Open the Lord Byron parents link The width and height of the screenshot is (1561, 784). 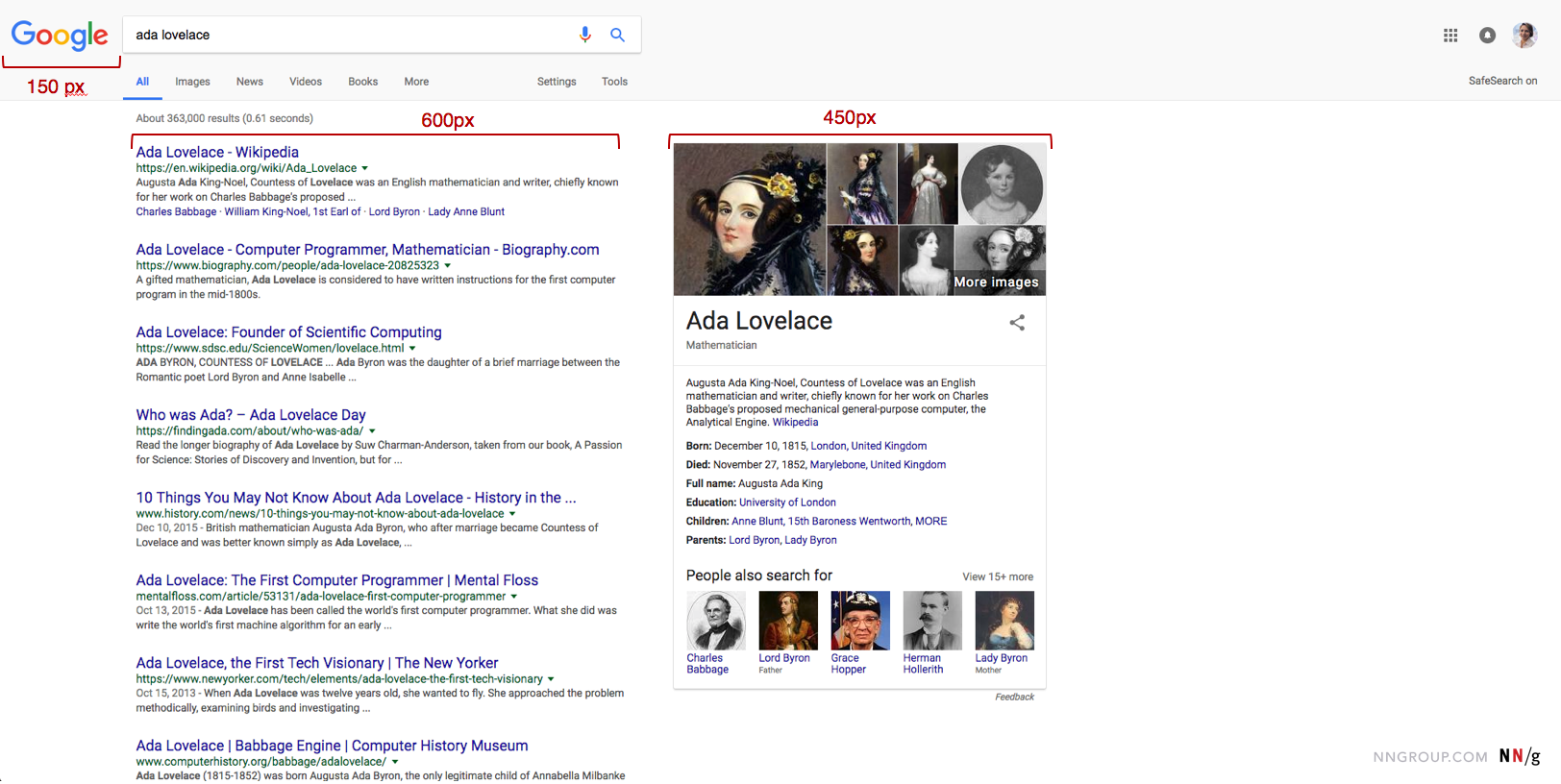tap(754, 540)
